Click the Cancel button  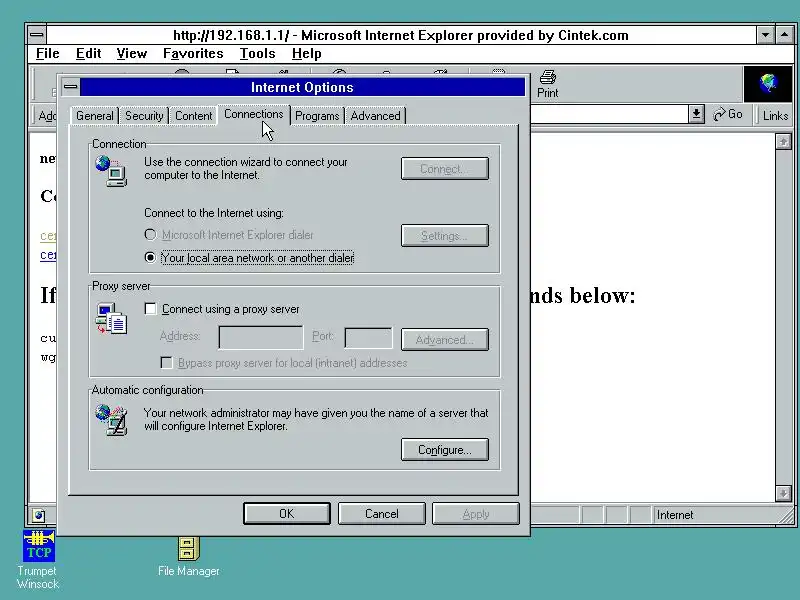(x=382, y=514)
